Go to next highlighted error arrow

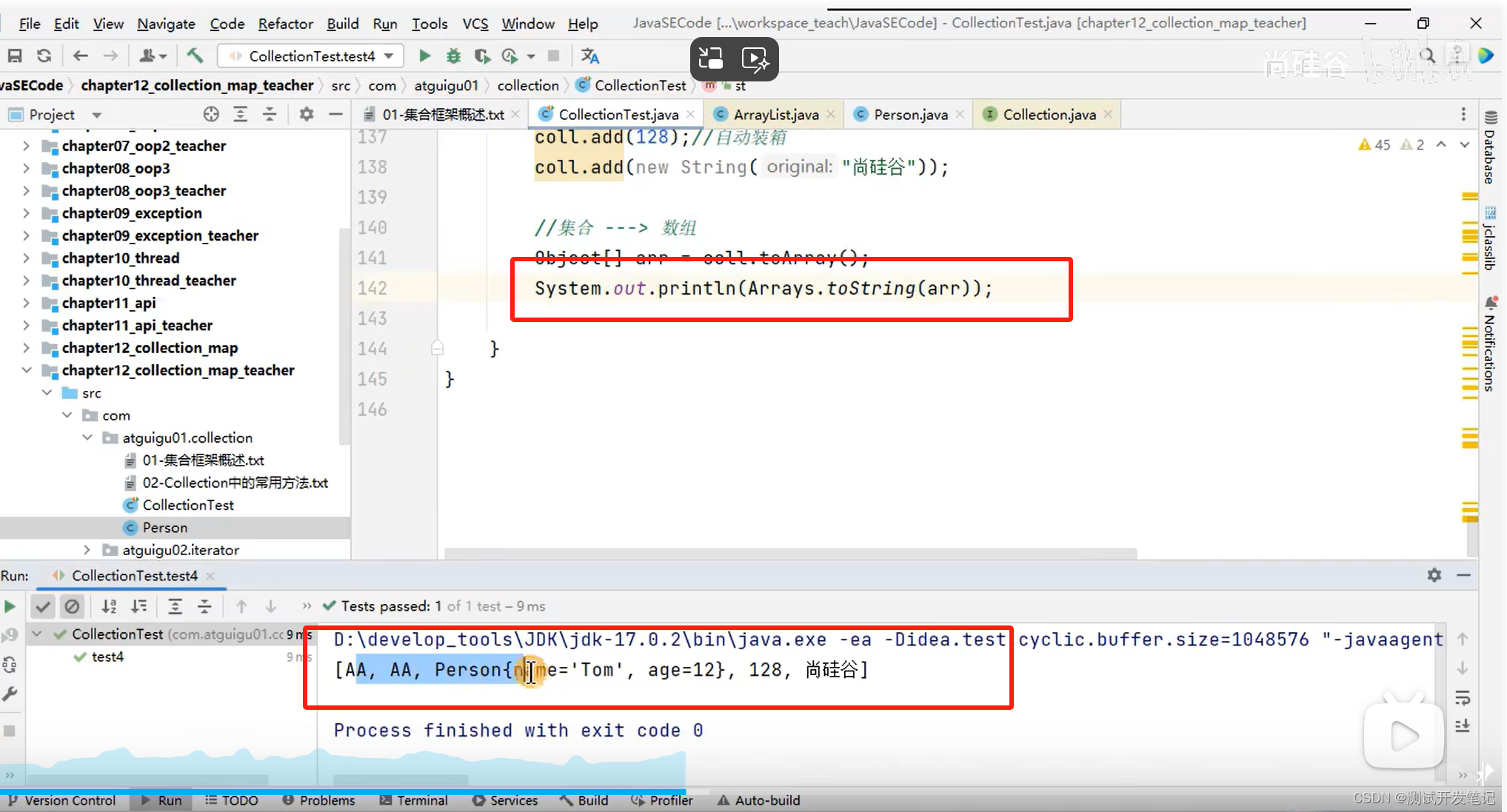coord(1464,144)
